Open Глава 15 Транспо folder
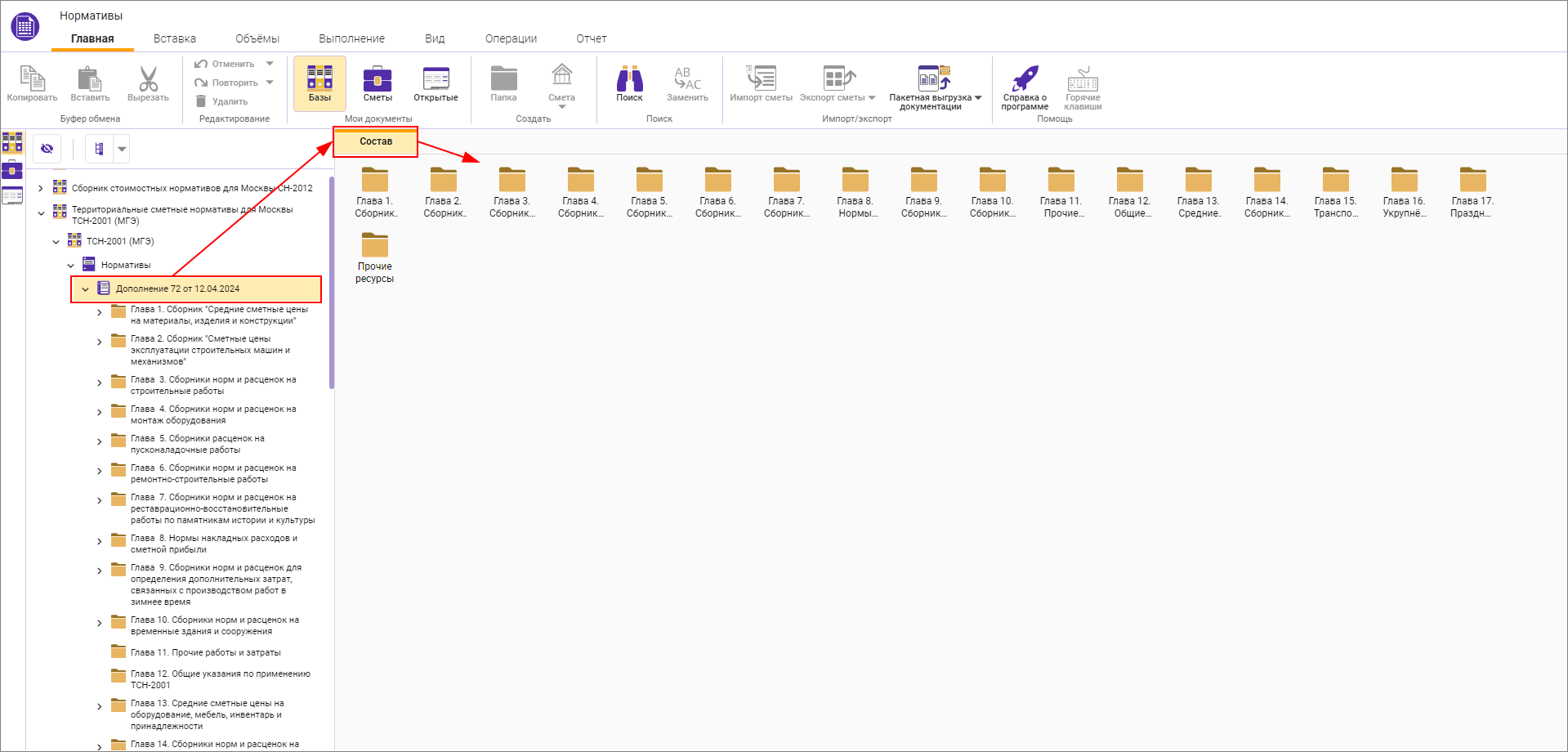 coord(1336,191)
